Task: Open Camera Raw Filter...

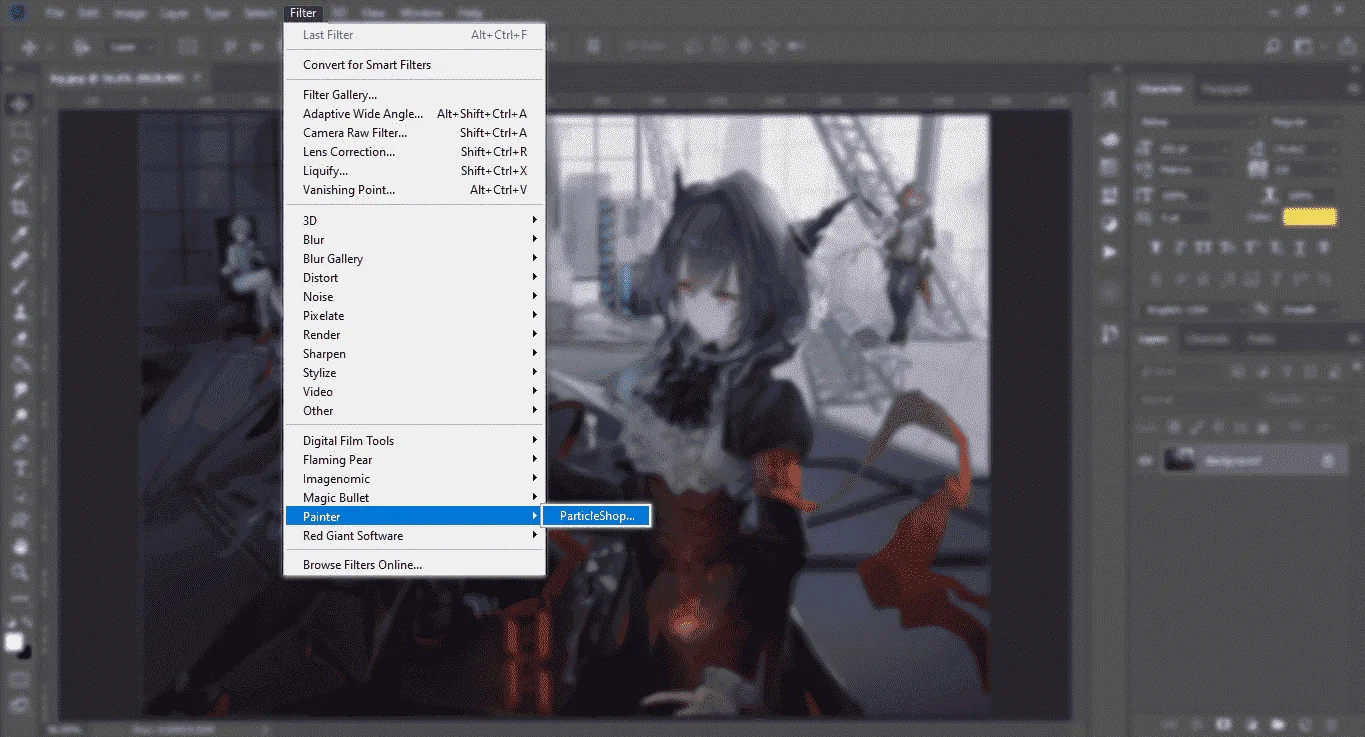Action: click(x=415, y=133)
